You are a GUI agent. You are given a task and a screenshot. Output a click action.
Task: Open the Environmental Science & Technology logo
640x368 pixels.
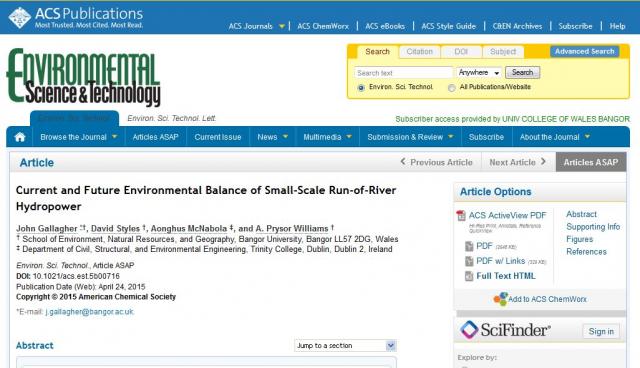click(83, 78)
